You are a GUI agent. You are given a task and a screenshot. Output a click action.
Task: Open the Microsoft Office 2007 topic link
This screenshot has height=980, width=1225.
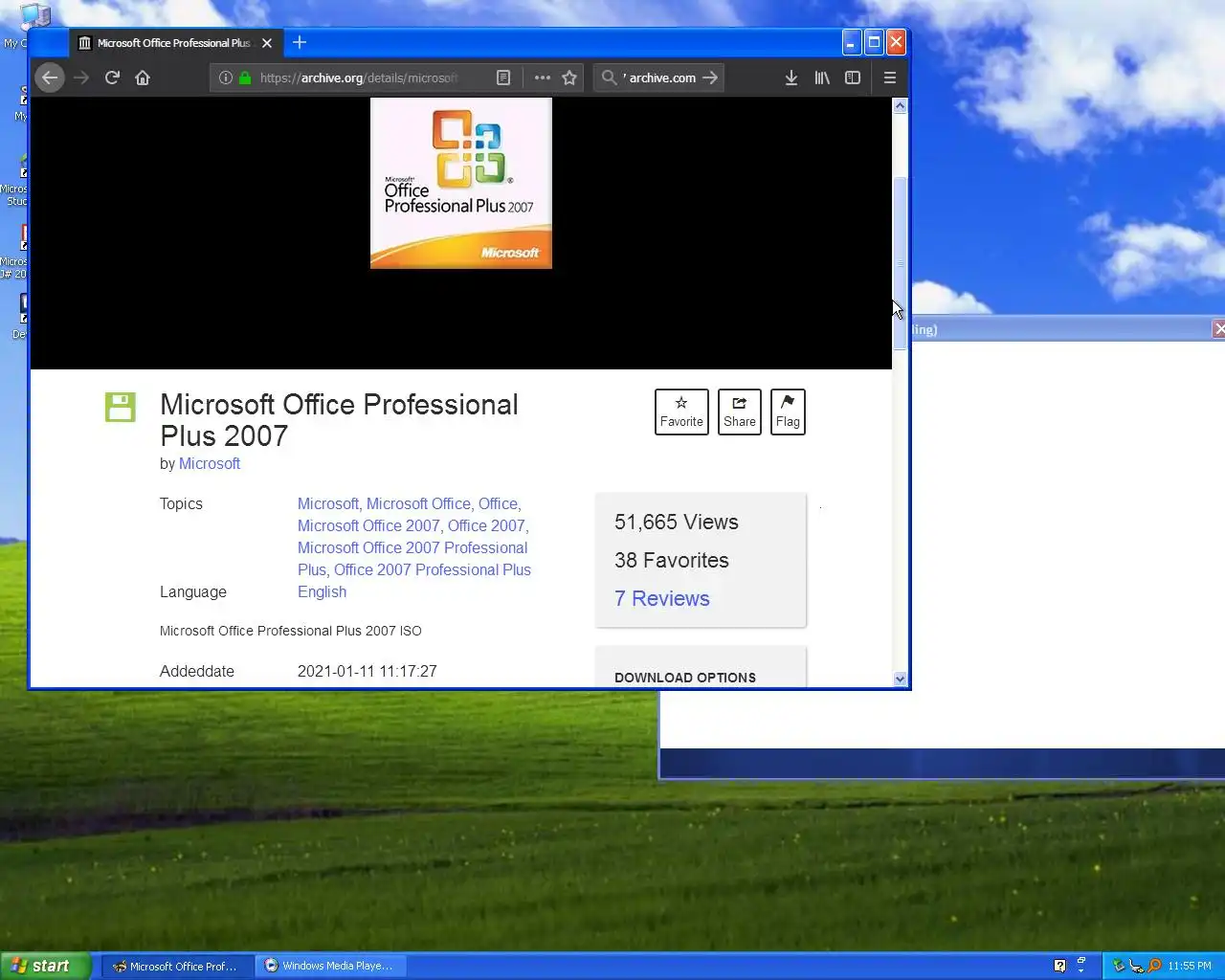(368, 525)
